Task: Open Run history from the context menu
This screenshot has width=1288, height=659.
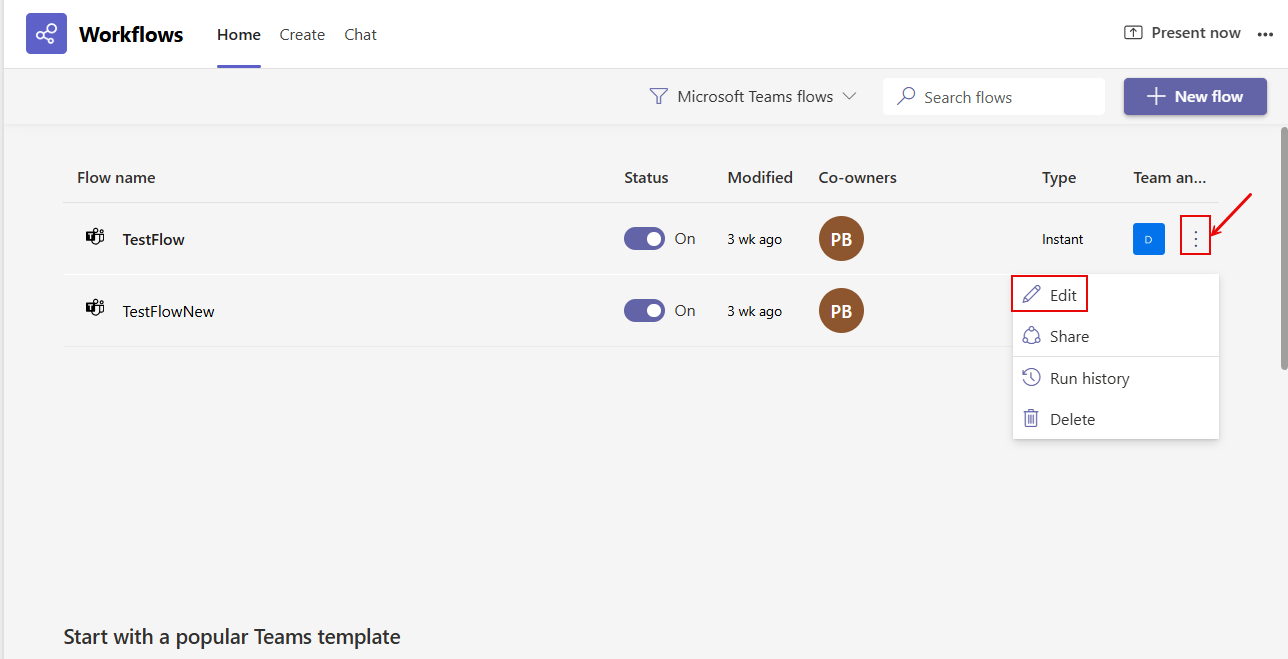Action: pyautogui.click(x=1088, y=378)
